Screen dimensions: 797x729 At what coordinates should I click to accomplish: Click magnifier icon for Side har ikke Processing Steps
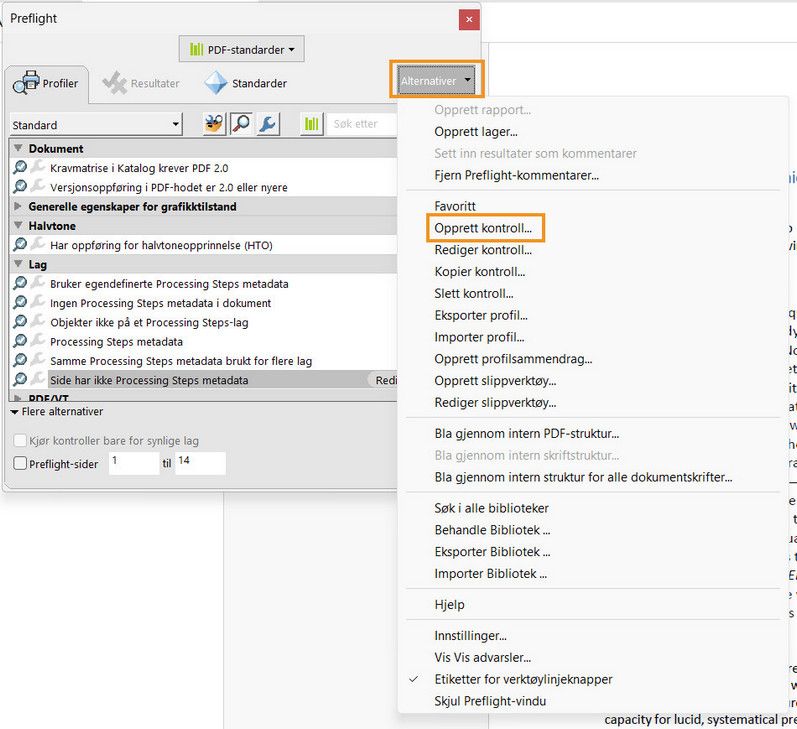[20, 380]
